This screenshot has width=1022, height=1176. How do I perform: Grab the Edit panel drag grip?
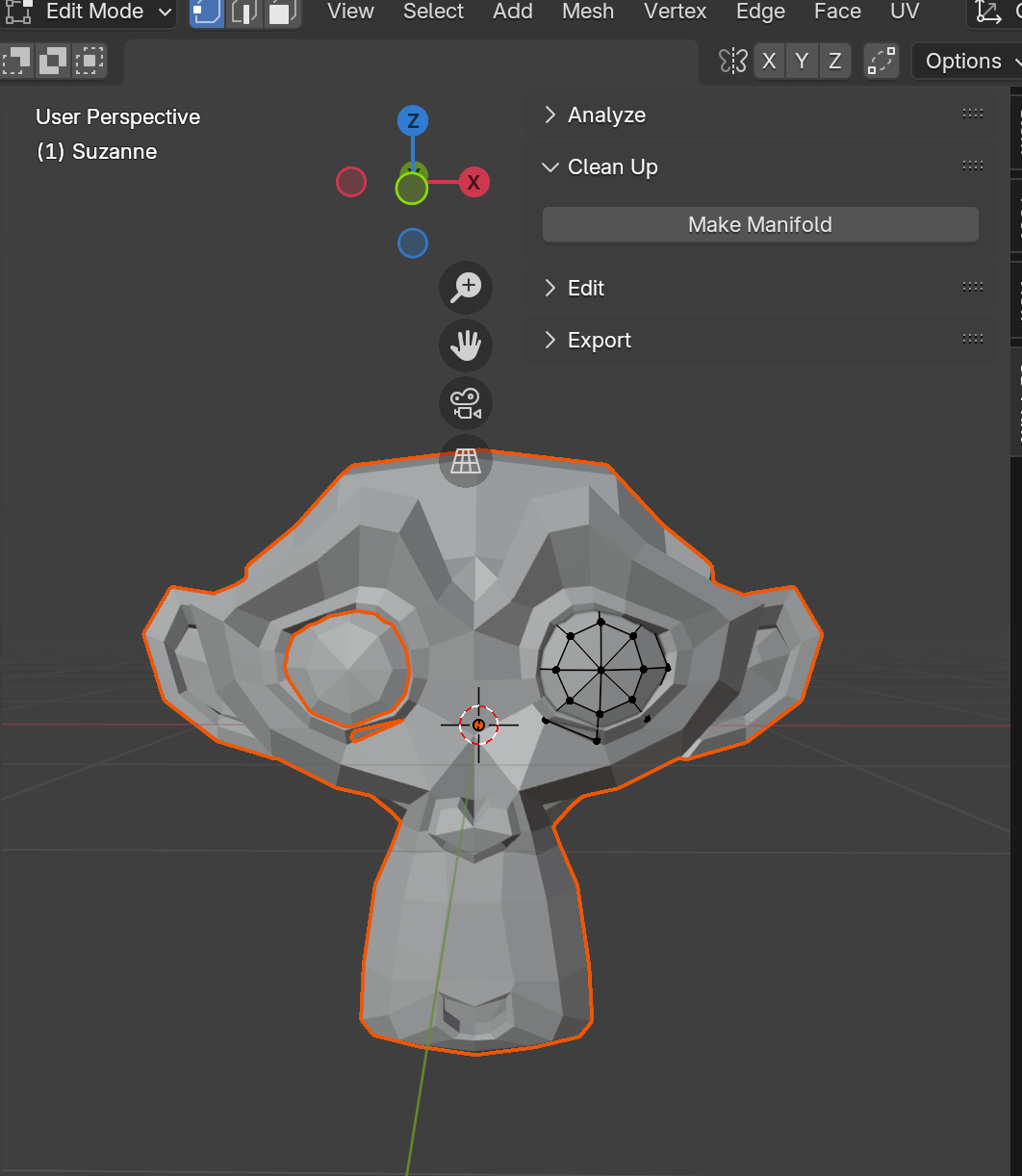click(x=973, y=287)
